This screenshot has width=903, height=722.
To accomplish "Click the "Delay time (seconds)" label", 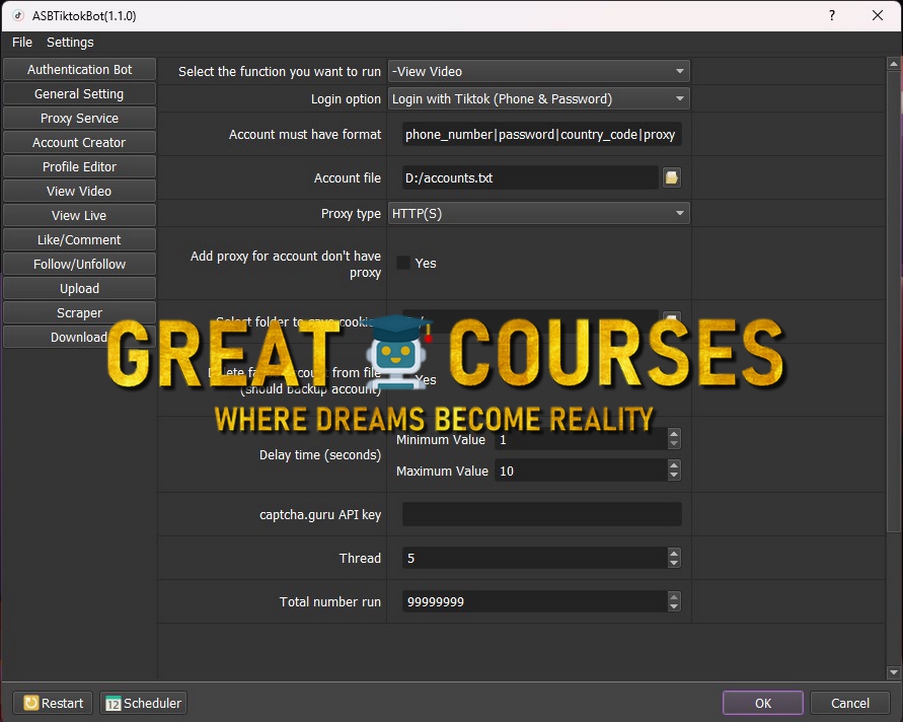I will 320,455.
